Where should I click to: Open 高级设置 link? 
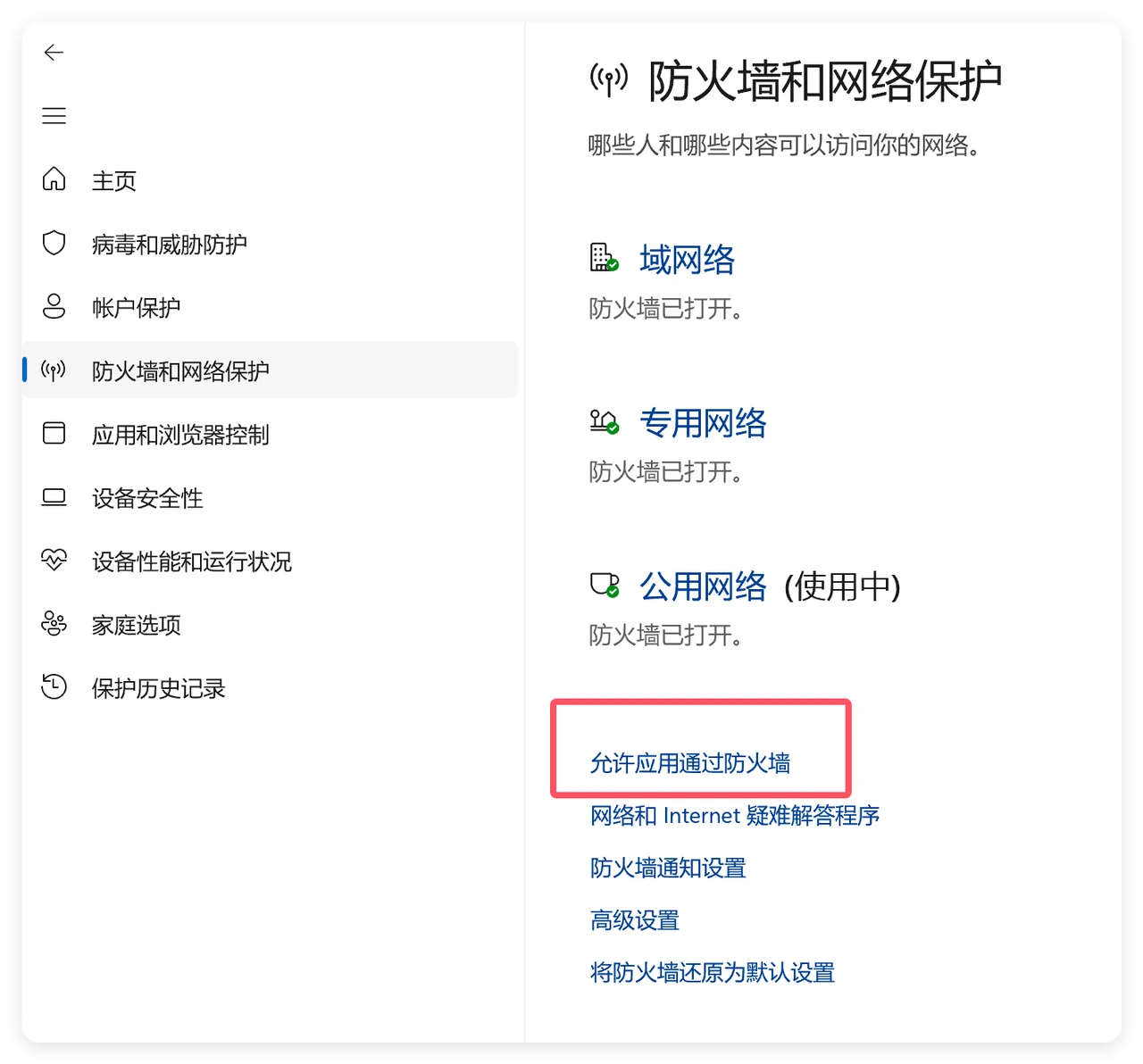pos(635,920)
